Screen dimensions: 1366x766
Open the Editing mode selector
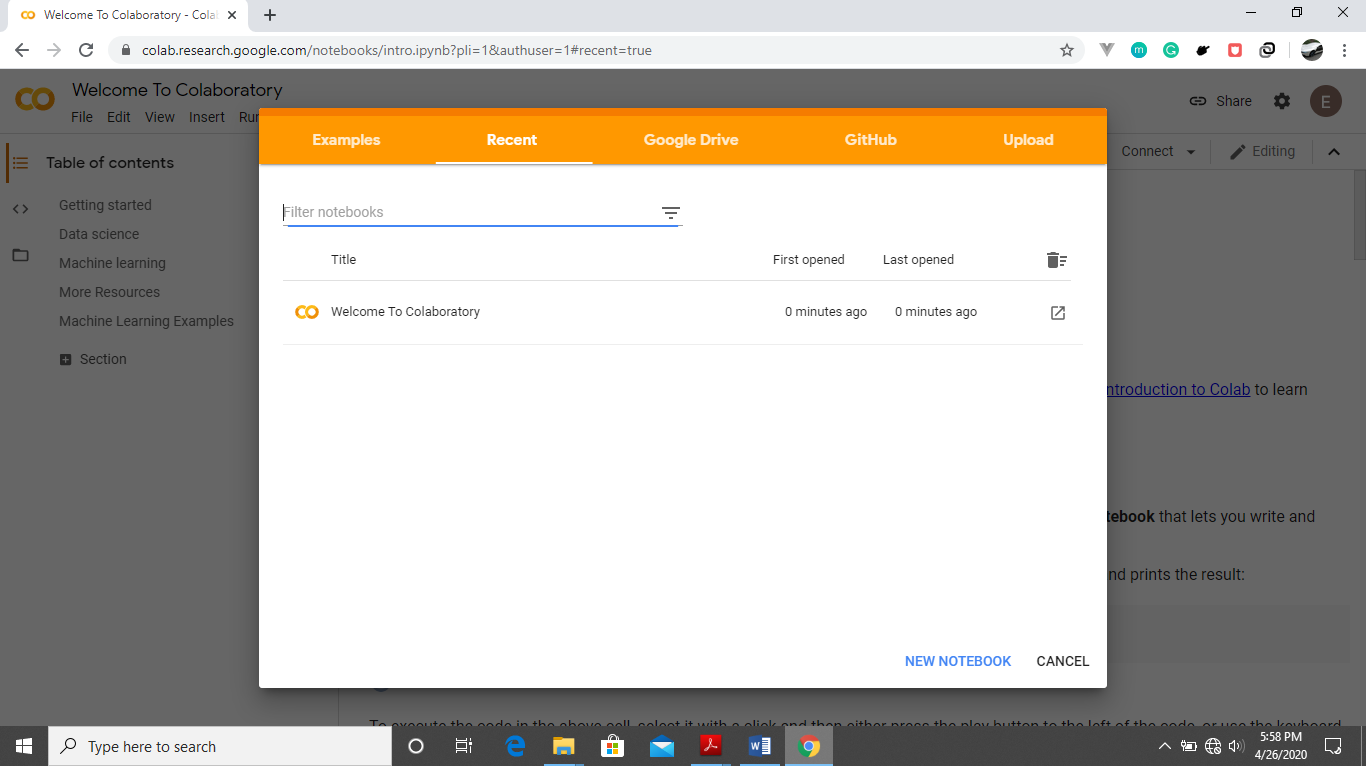1262,151
